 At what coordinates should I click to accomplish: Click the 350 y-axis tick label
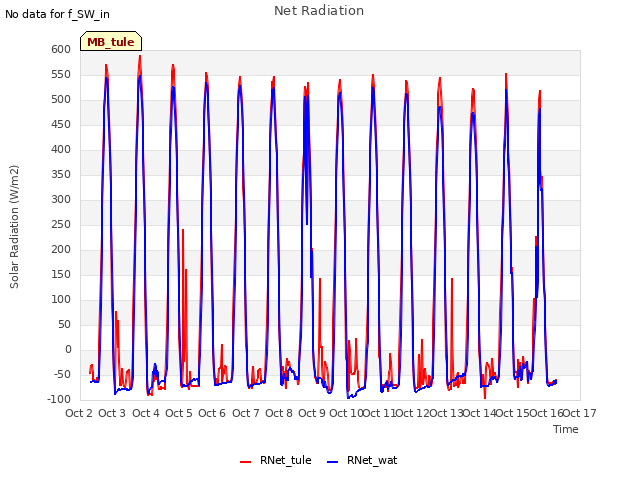(x=61, y=175)
